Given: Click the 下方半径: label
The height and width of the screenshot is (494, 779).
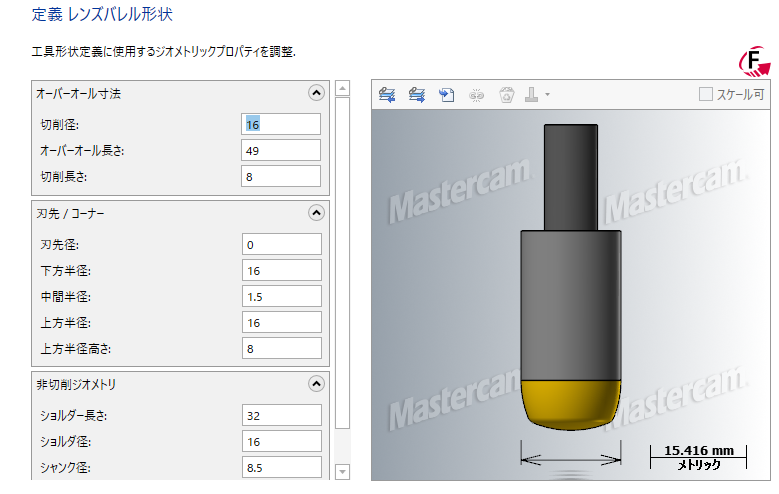Looking at the screenshot, I should pyautogui.click(x=66, y=271).
